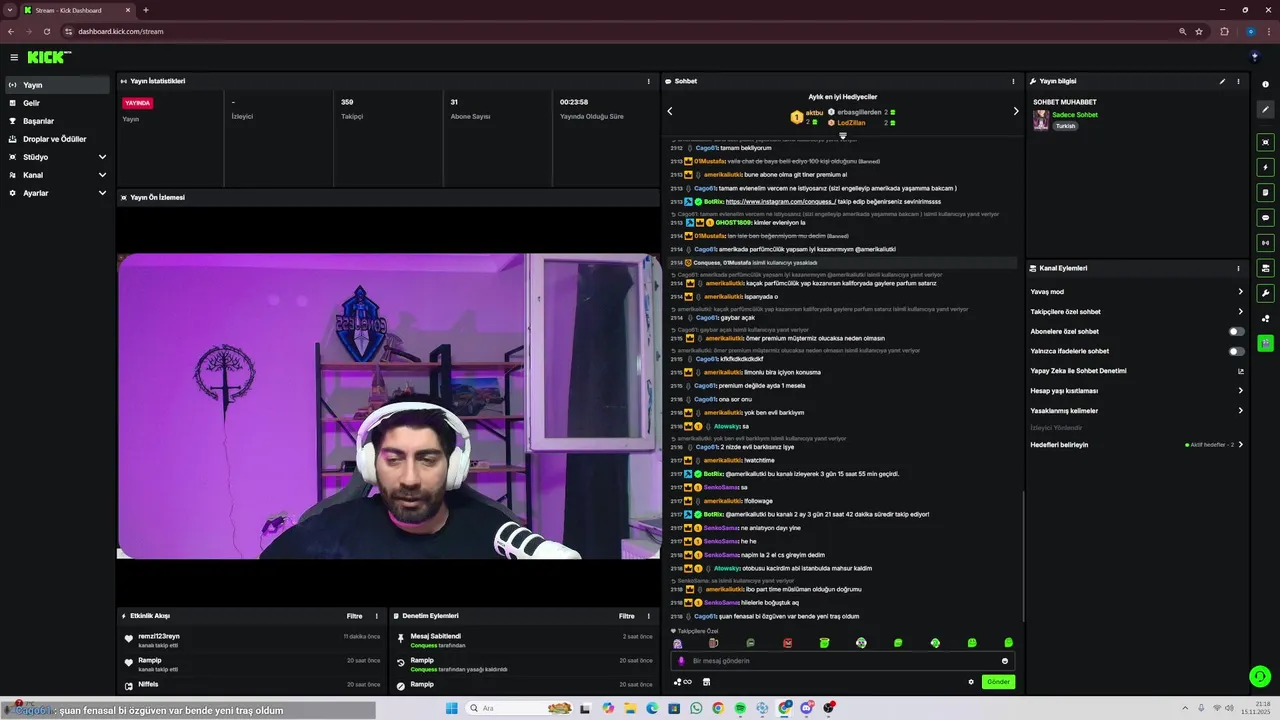Screen dimensions: 1280x720
Task: Show previous top gifters with left arrow
Action: 670,111
